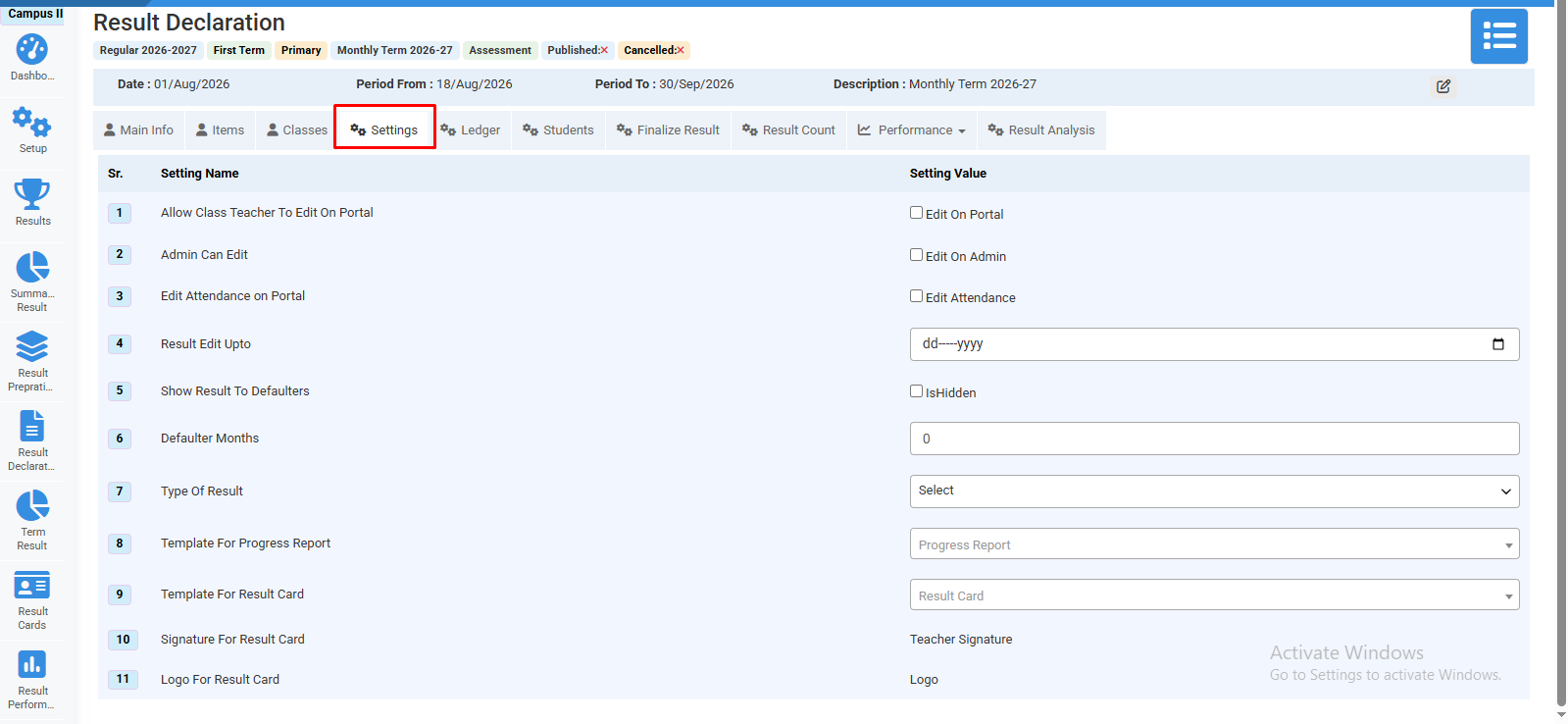Check the Edit On Admin checkbox
The width and height of the screenshot is (1568, 724).
click(916, 255)
